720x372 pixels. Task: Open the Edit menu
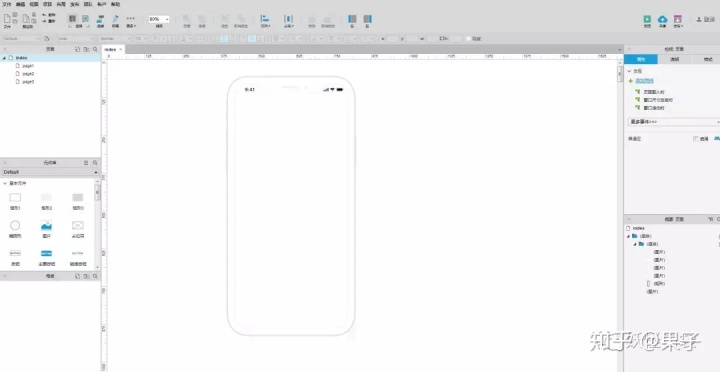(x=20, y=4)
